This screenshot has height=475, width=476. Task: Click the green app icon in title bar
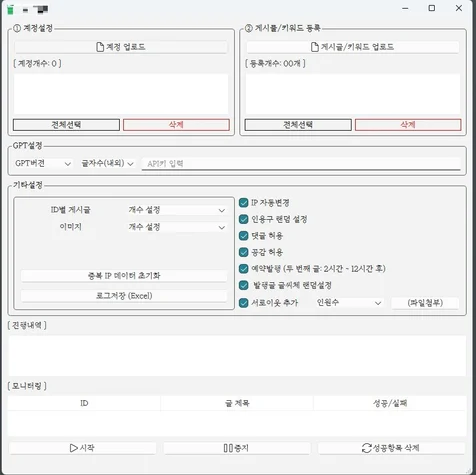pos(11,10)
